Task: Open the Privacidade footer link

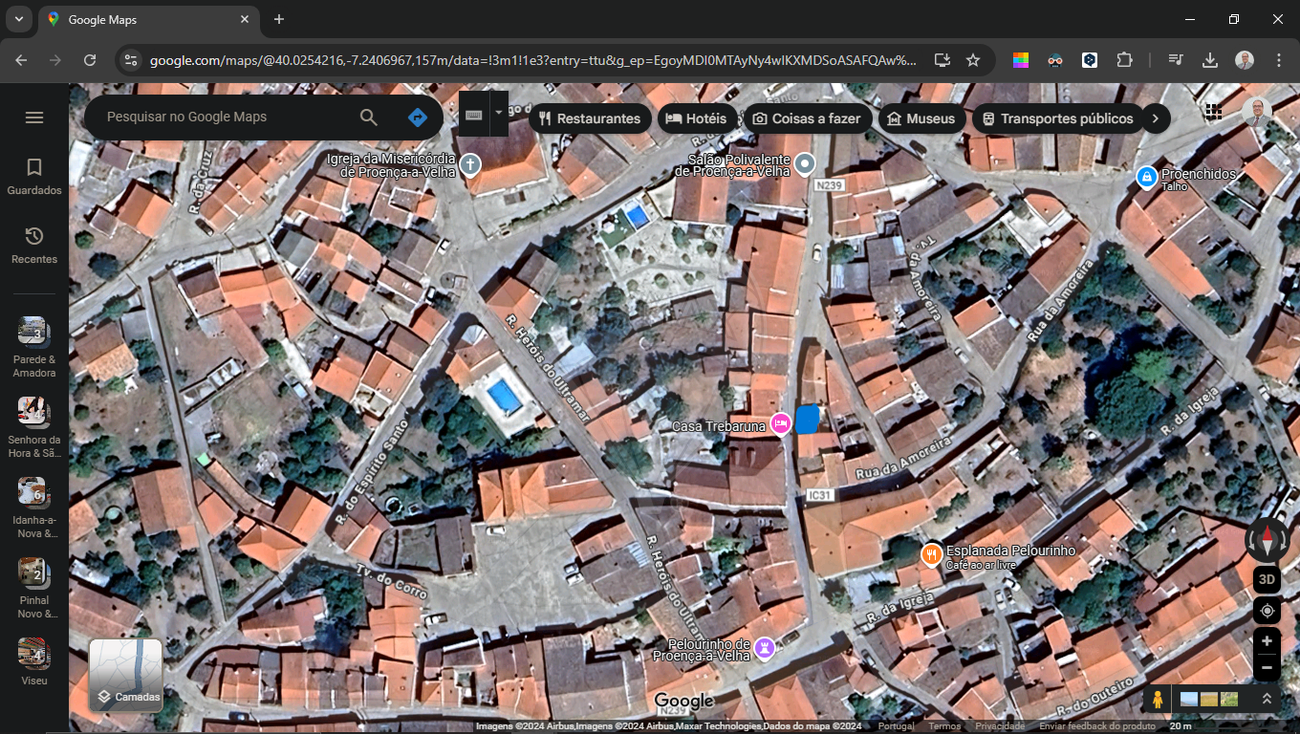Action: click(1000, 726)
